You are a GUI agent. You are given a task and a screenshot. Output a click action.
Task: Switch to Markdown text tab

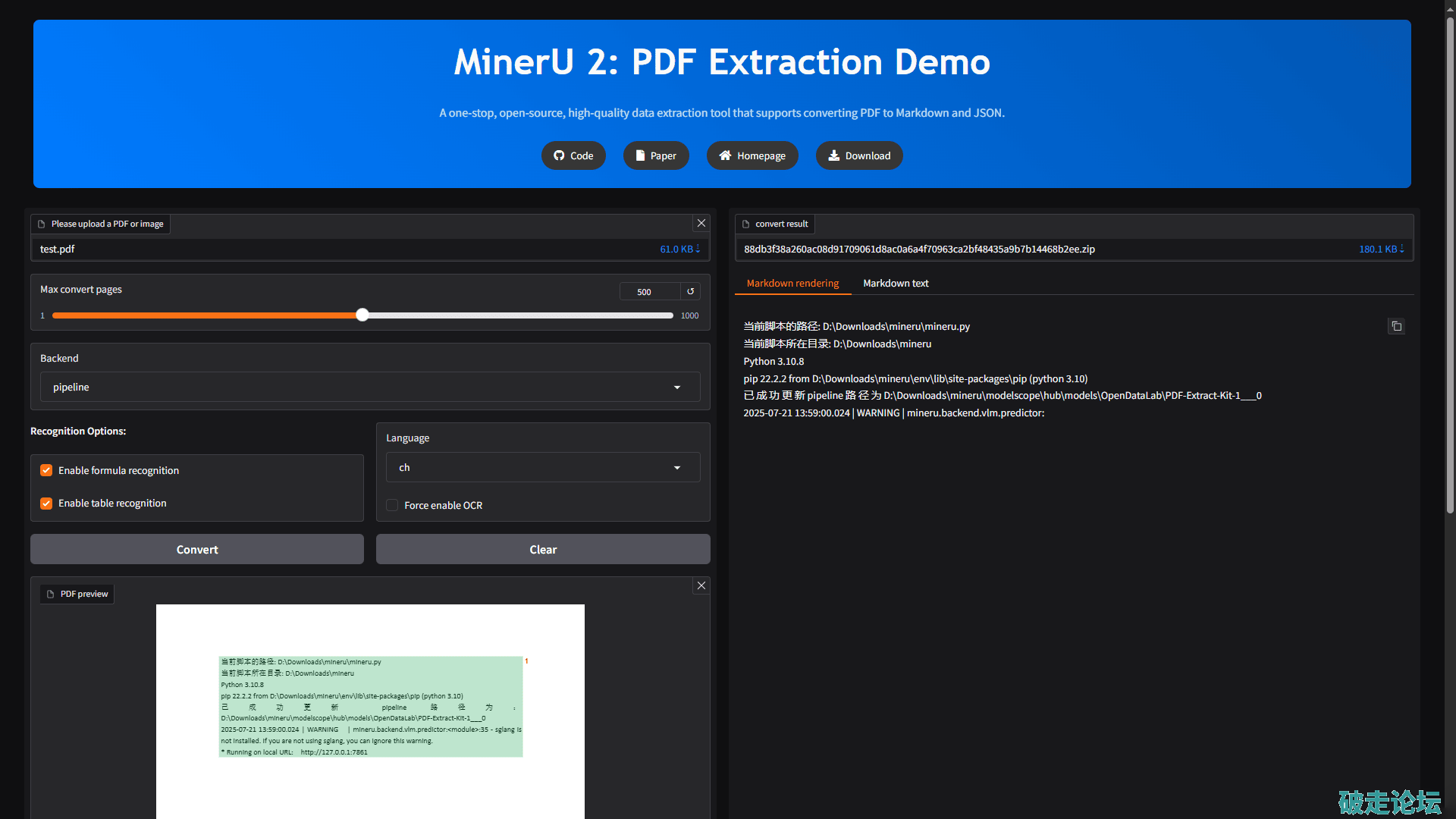[895, 283]
